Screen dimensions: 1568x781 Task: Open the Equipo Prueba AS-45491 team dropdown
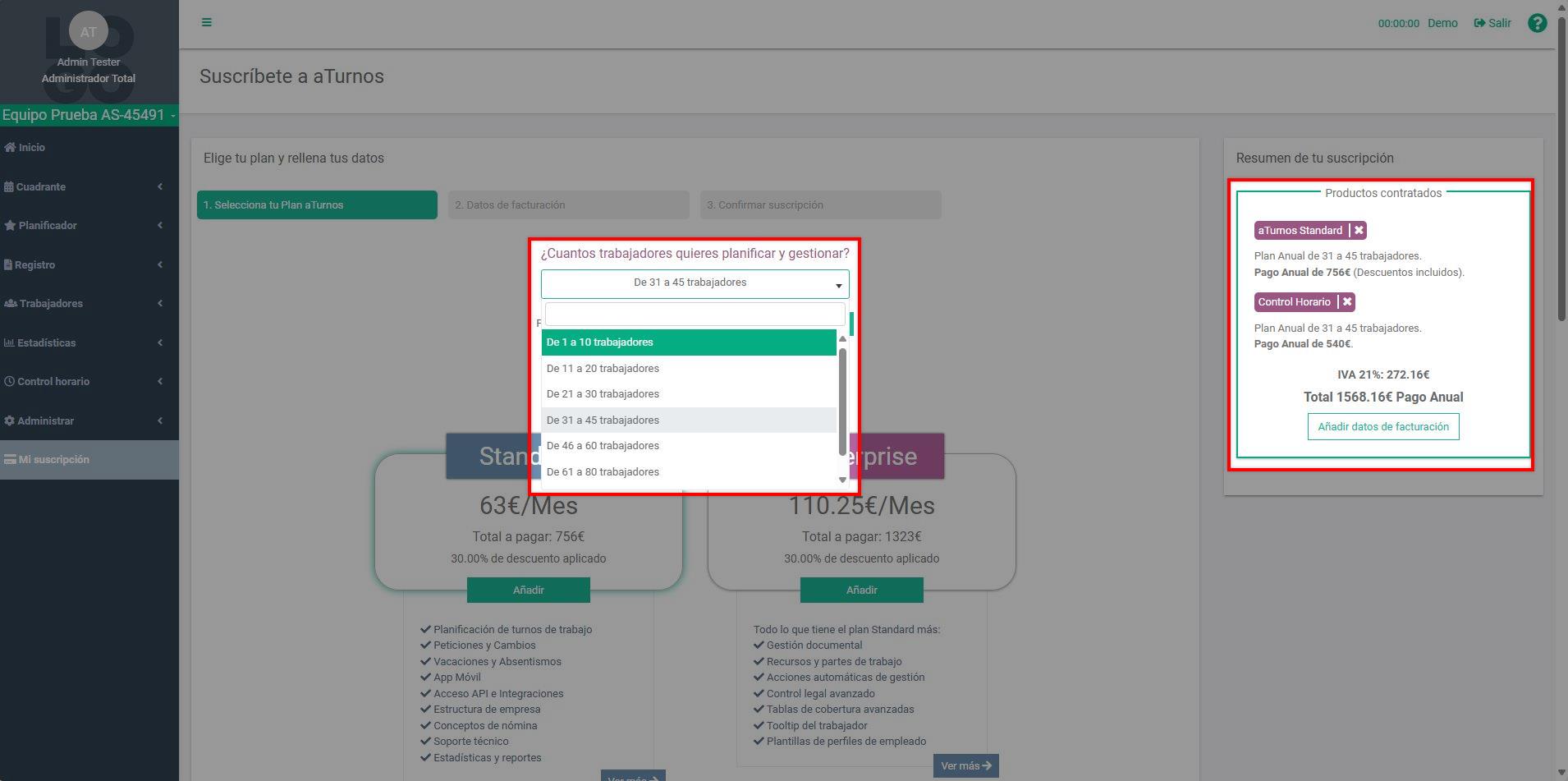[x=89, y=115]
